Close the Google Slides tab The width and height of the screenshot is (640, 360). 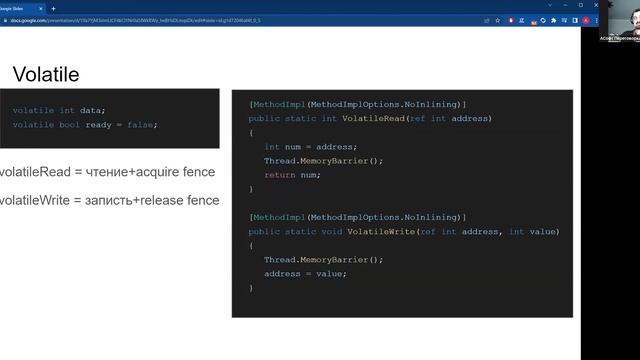[x=40, y=9]
